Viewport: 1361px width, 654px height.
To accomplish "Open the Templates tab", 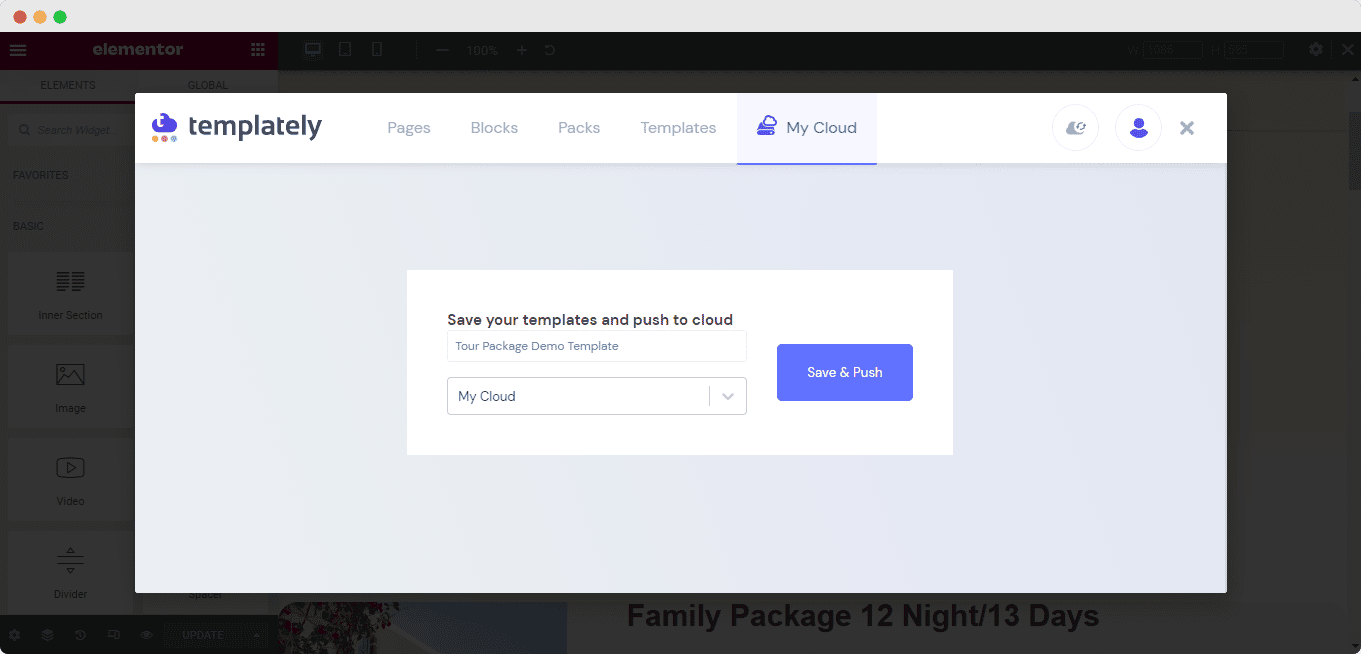I will pos(678,128).
